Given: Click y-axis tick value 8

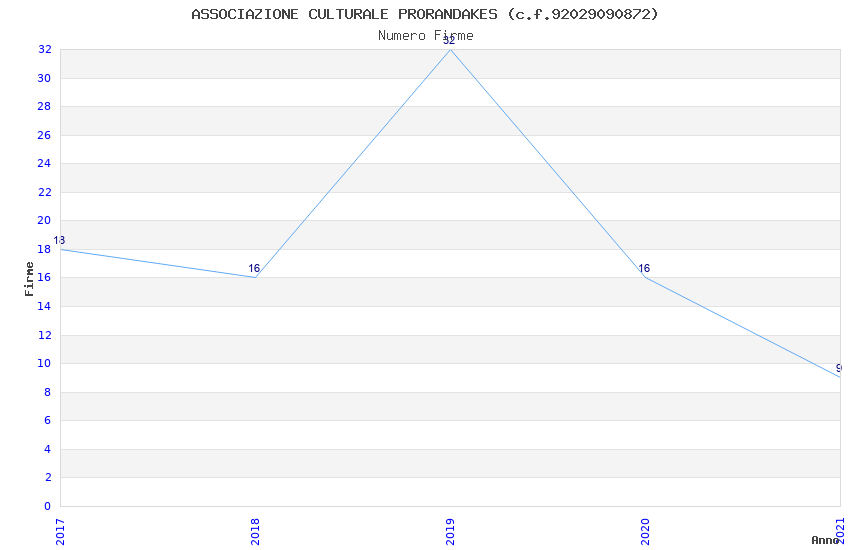Looking at the screenshot, I should 48,392.
